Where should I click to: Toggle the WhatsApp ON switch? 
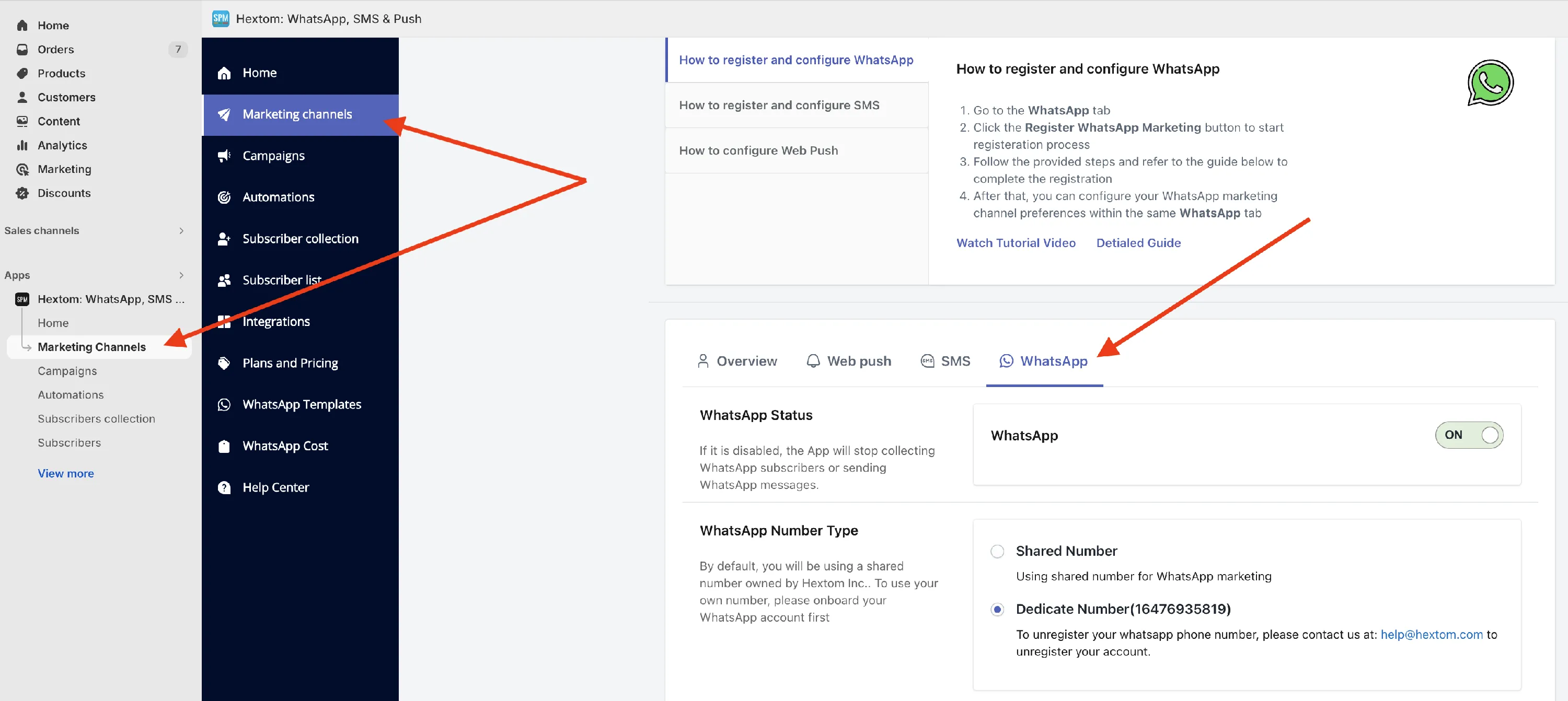pos(1469,435)
